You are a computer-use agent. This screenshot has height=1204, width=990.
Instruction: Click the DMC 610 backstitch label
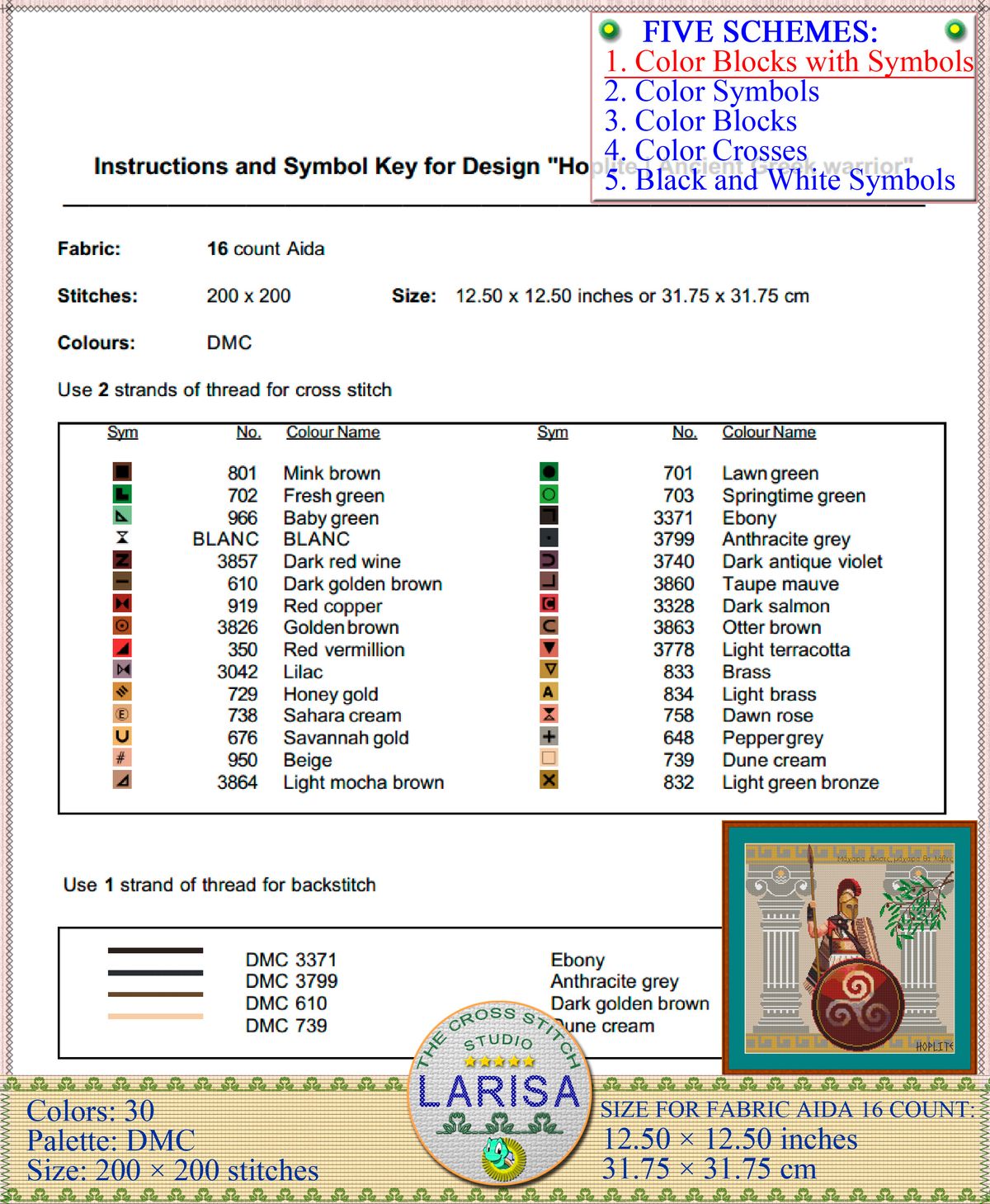(x=286, y=1004)
